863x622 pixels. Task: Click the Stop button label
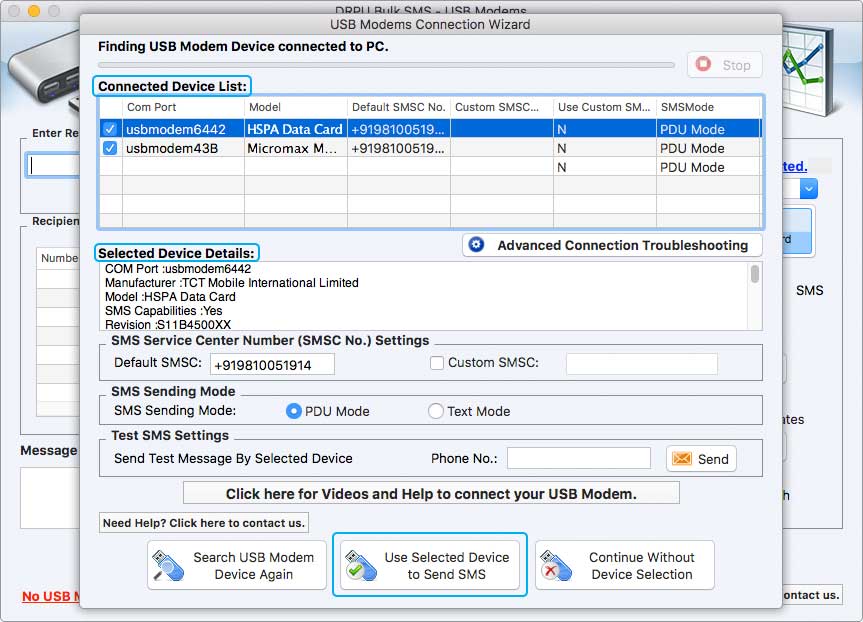point(736,65)
